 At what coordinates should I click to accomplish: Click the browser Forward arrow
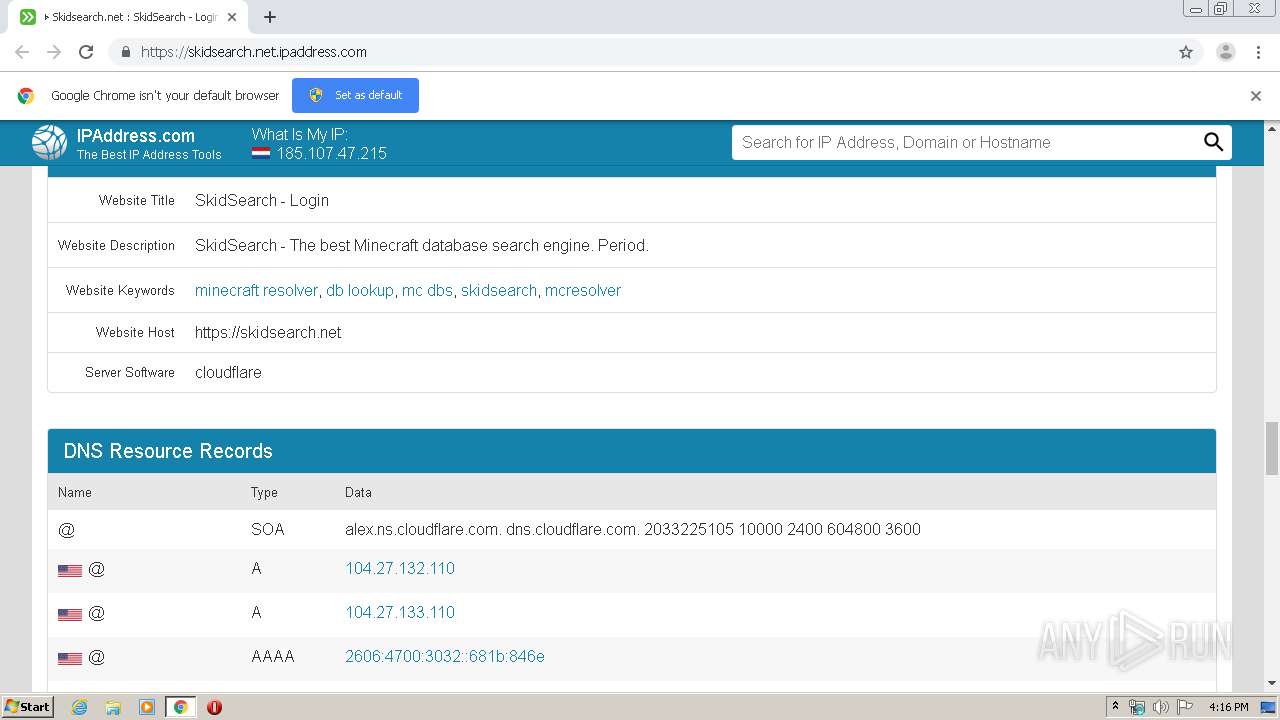54,52
